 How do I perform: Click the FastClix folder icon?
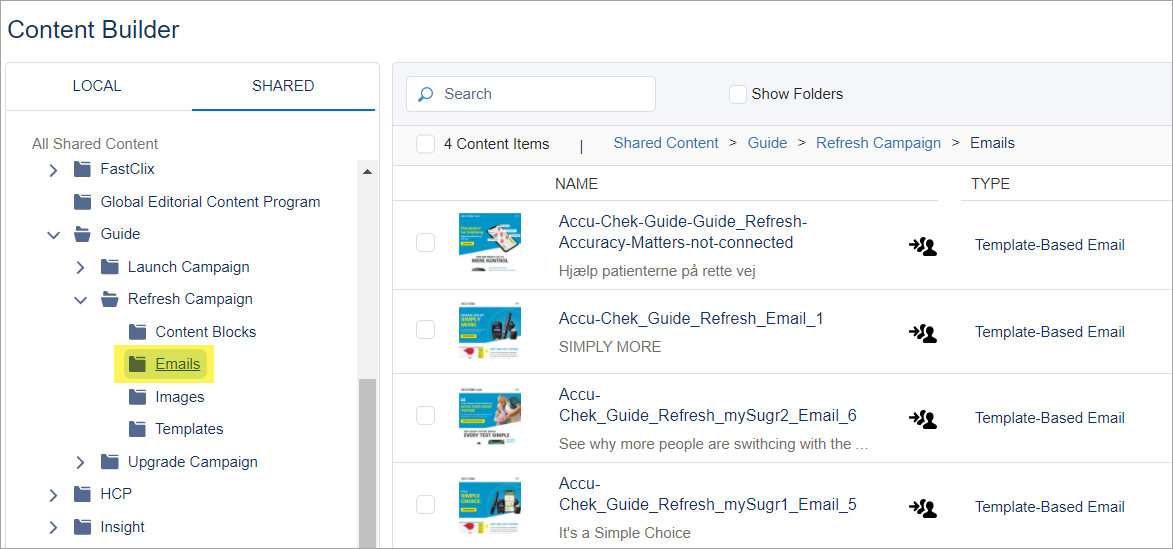[x=82, y=169]
